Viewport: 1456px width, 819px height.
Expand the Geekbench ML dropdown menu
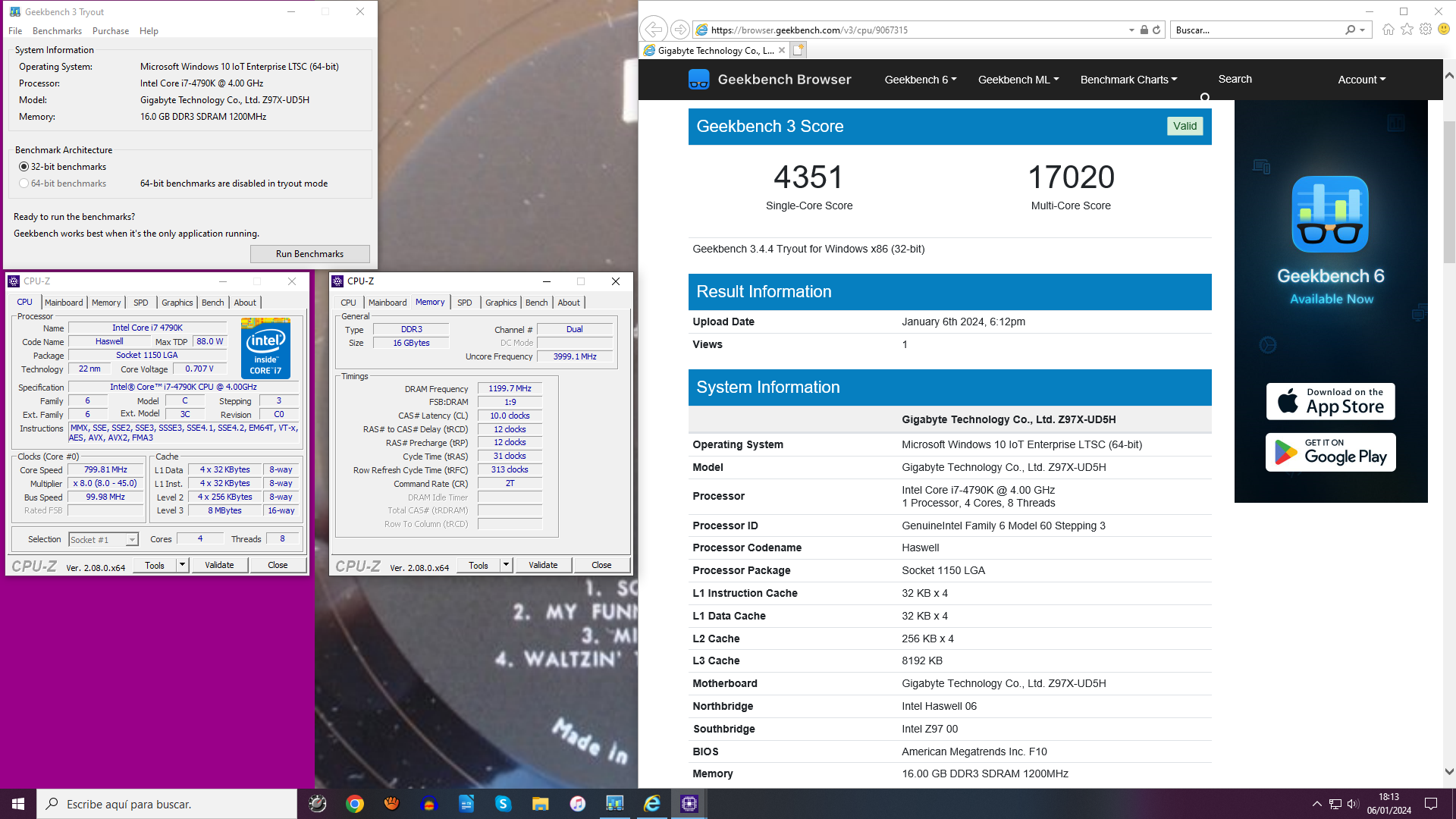(x=1018, y=80)
